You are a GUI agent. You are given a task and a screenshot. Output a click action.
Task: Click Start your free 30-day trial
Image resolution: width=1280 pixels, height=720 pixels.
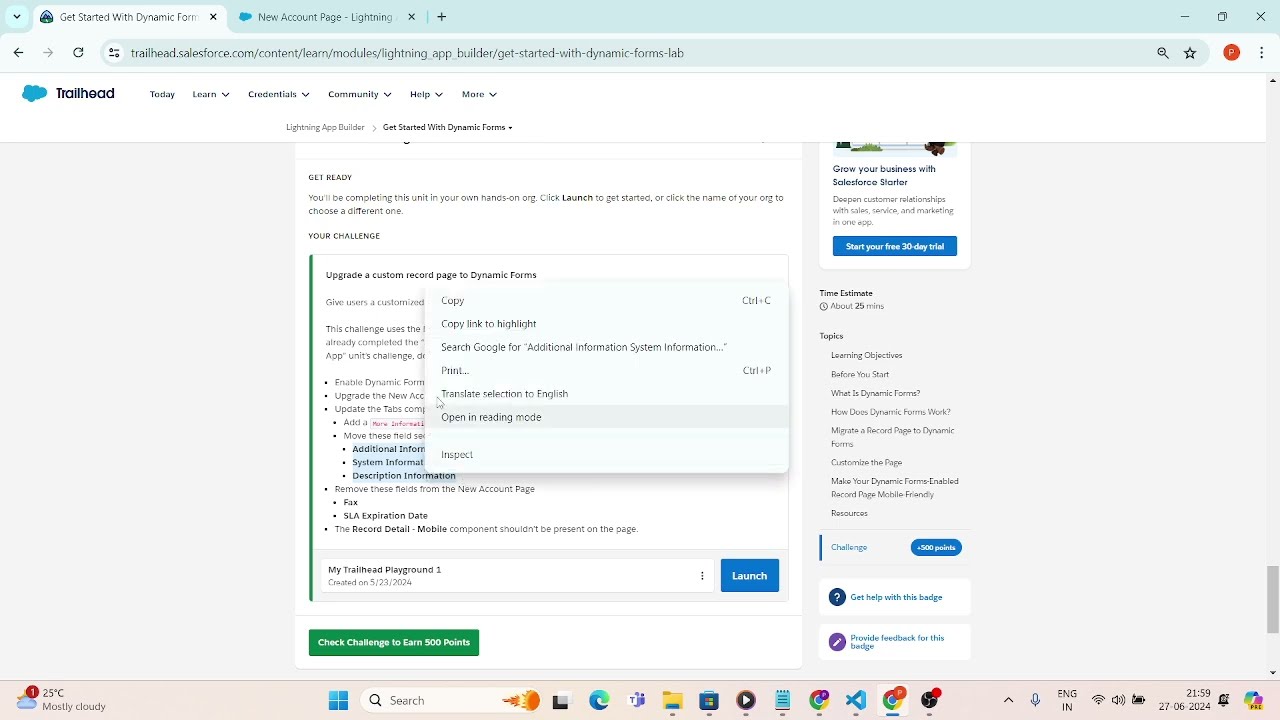[894, 246]
